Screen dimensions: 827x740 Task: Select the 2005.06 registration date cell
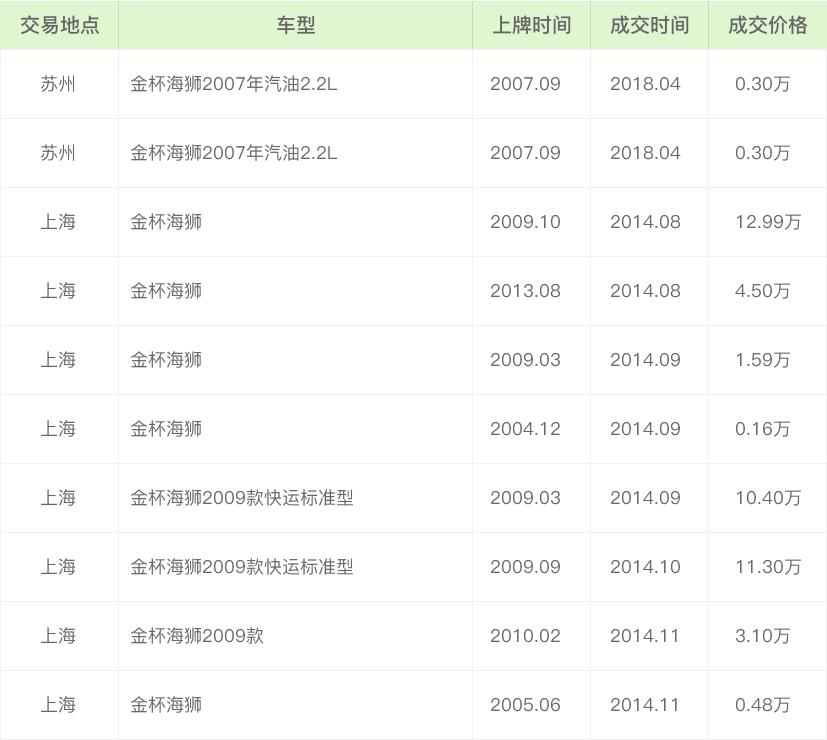(525, 705)
